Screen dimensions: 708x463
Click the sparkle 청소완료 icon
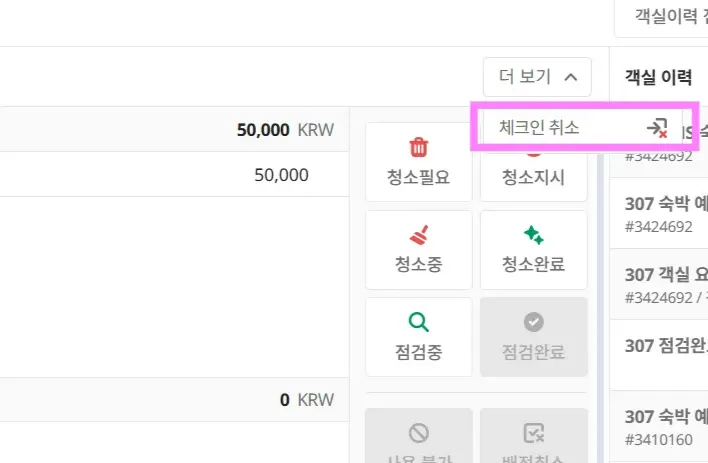pyautogui.click(x=533, y=236)
